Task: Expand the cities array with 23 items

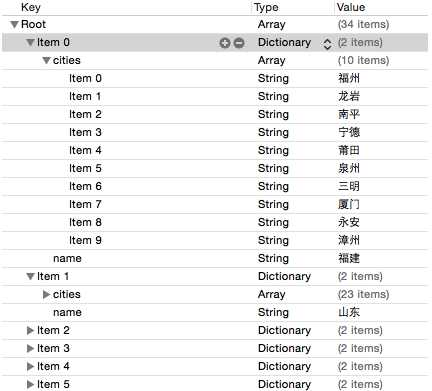Action: (47, 294)
